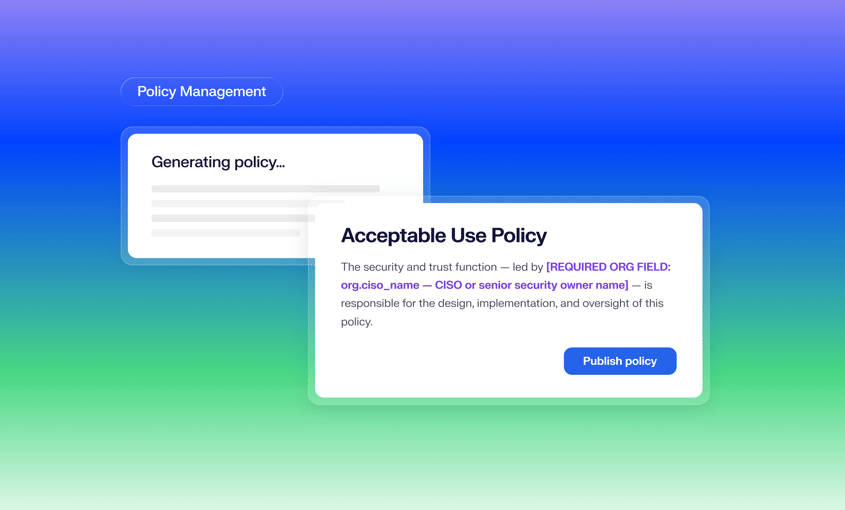Click the Publish policy button

[x=620, y=361]
